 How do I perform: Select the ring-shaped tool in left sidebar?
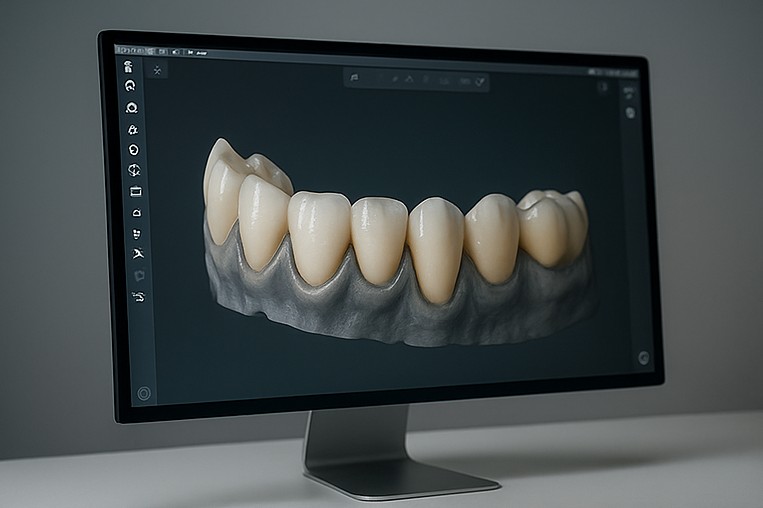pos(131,108)
